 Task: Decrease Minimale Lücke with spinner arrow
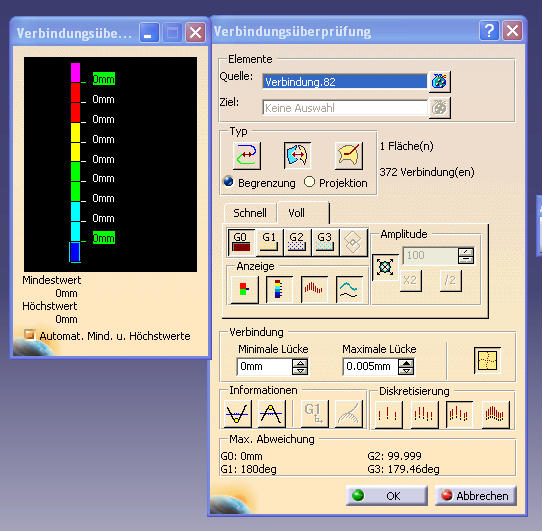point(300,371)
